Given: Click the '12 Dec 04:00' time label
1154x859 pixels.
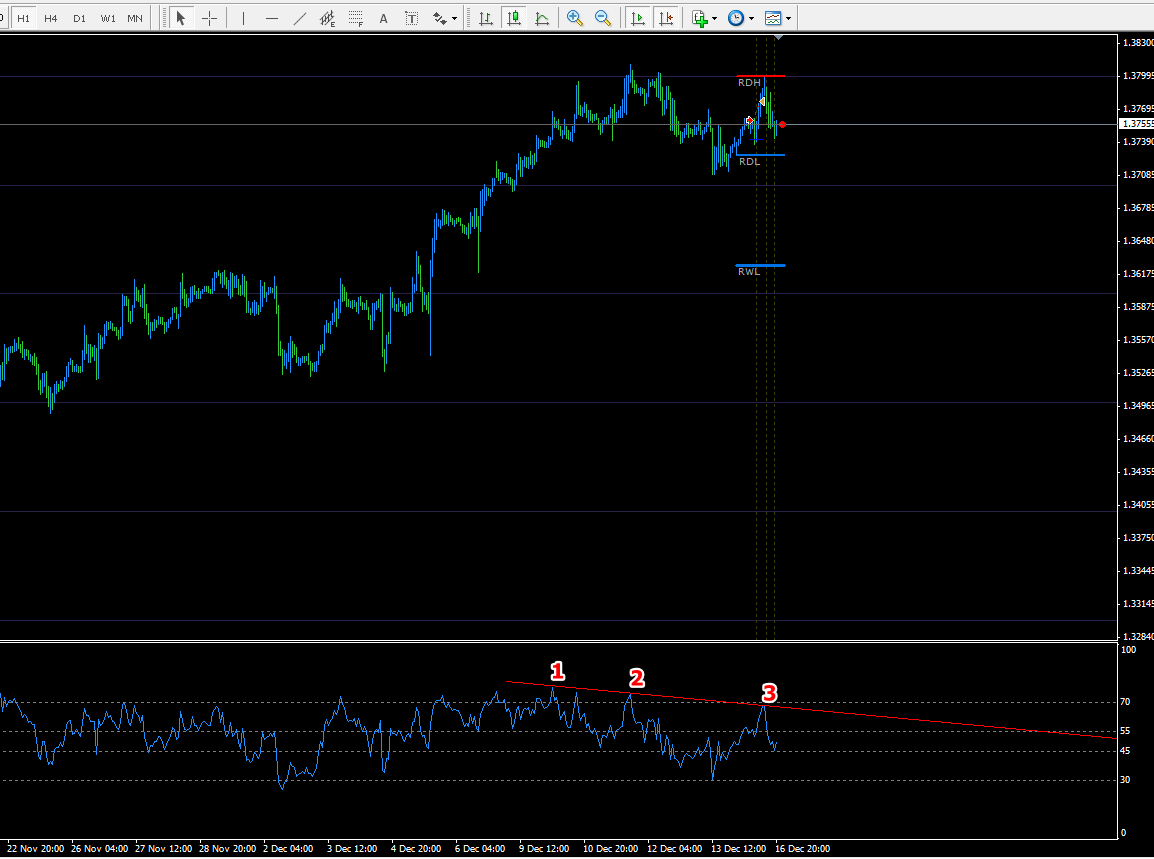Looking at the screenshot, I should (675, 849).
